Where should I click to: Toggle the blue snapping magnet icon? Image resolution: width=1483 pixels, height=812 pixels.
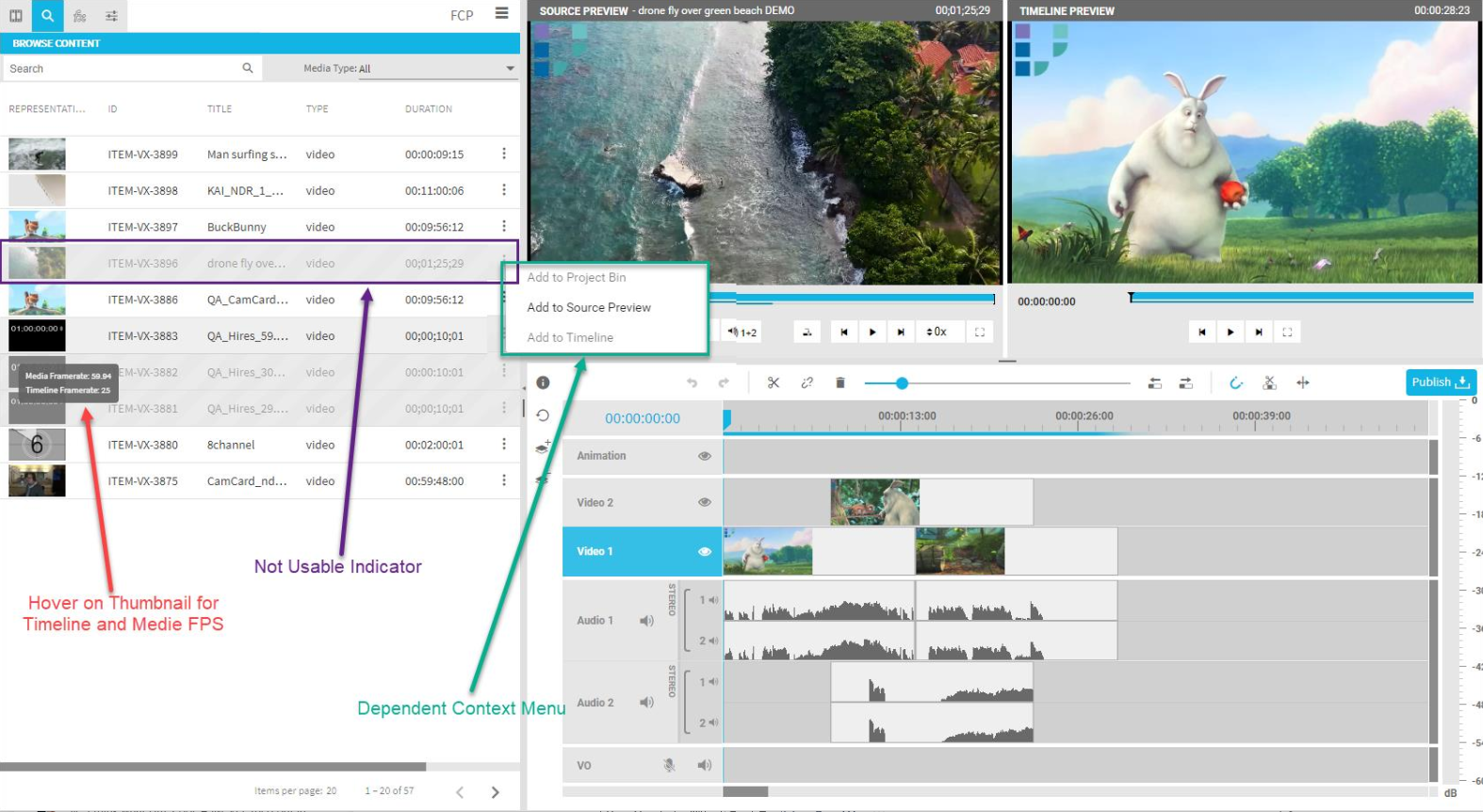pos(1236,382)
